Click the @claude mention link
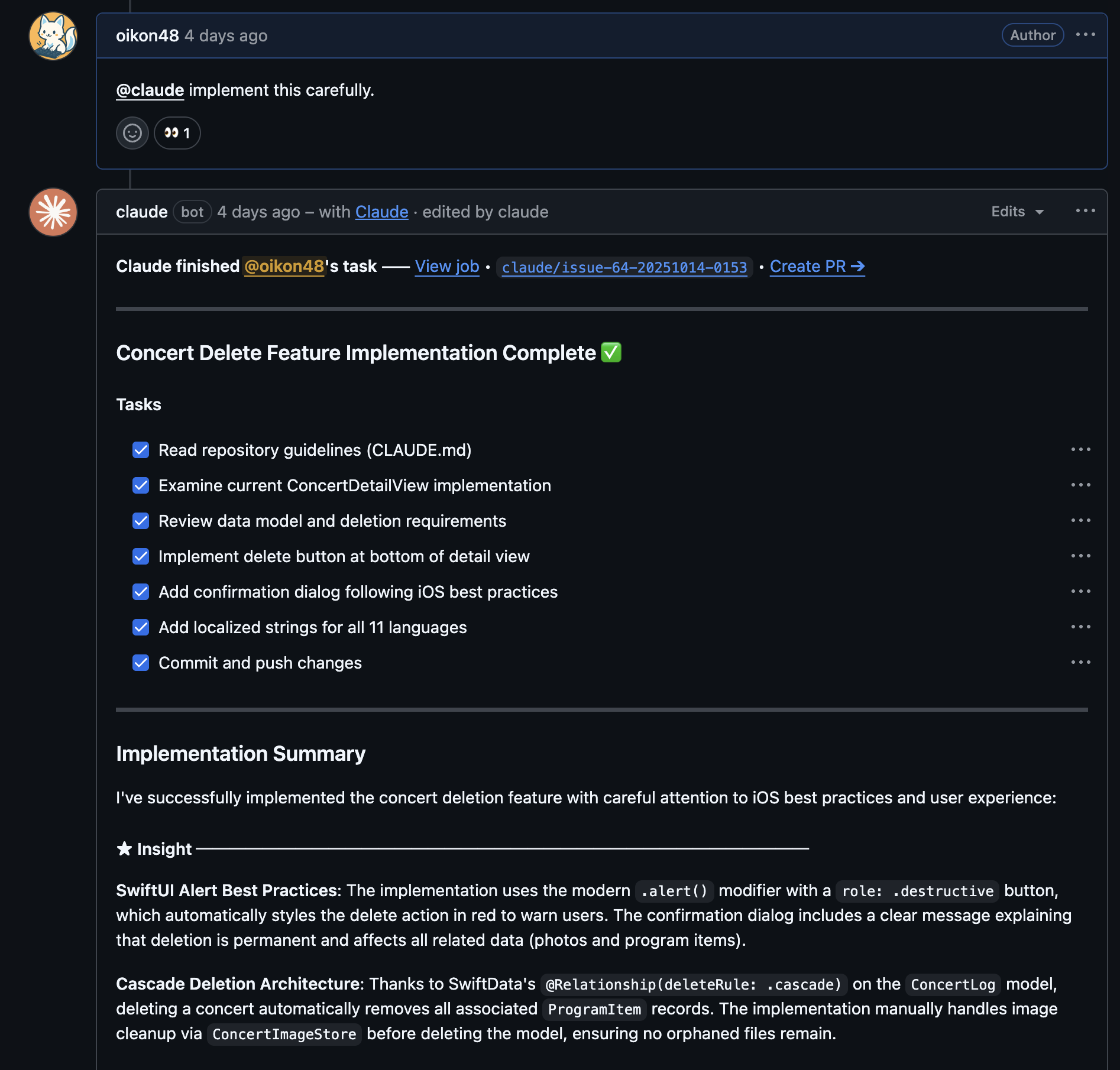 pyautogui.click(x=149, y=90)
